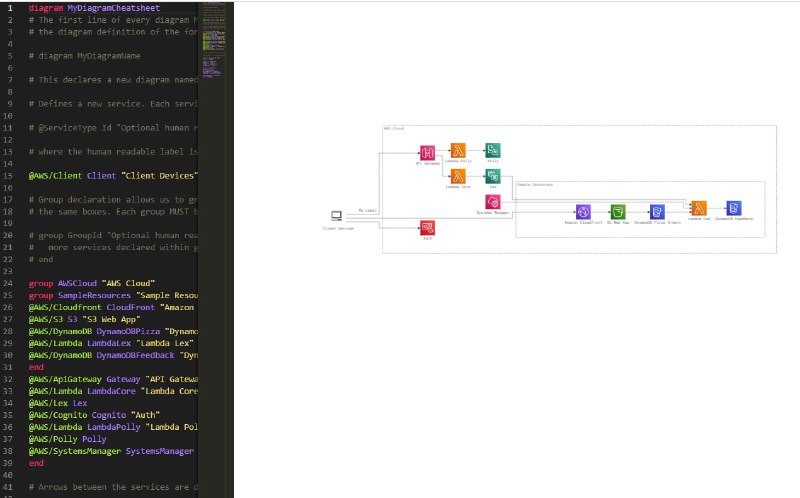Click the API Gateway icon in diagram
800x498 pixels.
click(427, 153)
